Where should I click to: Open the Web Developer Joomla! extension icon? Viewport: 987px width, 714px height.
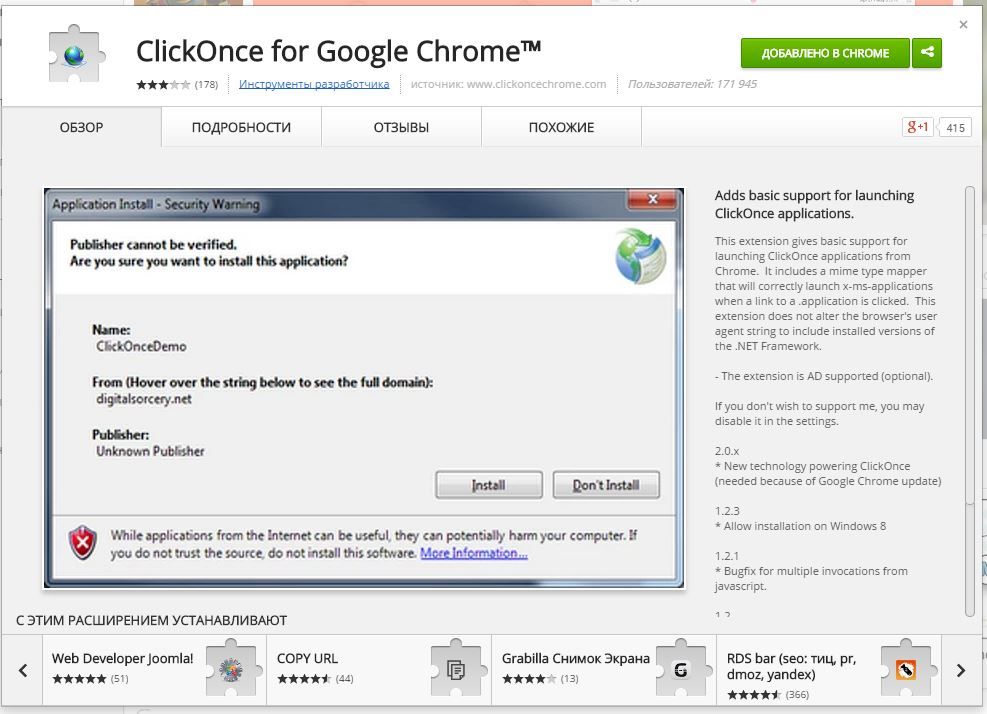click(x=231, y=669)
